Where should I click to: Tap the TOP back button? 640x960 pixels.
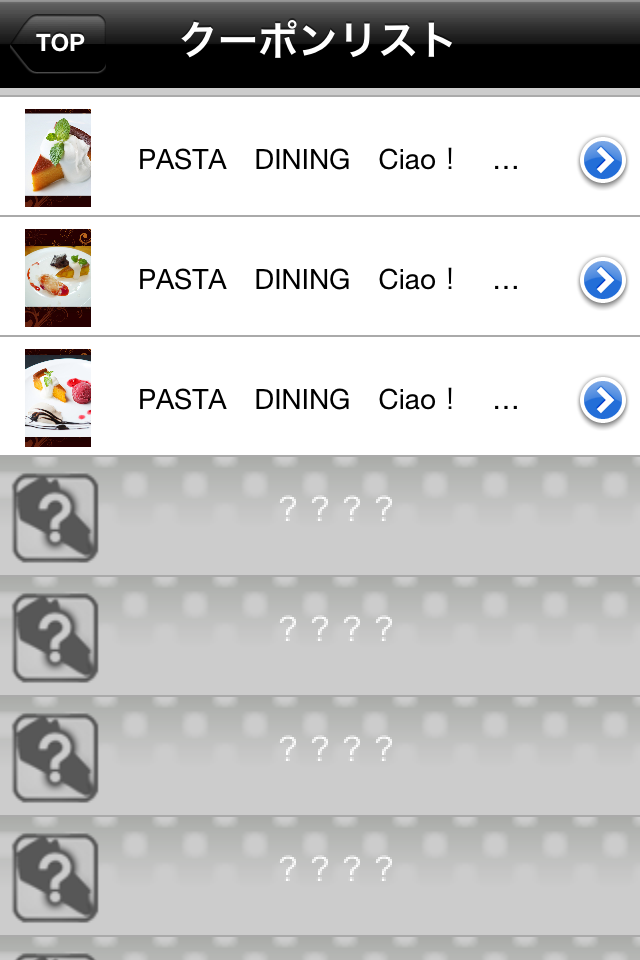[58, 43]
